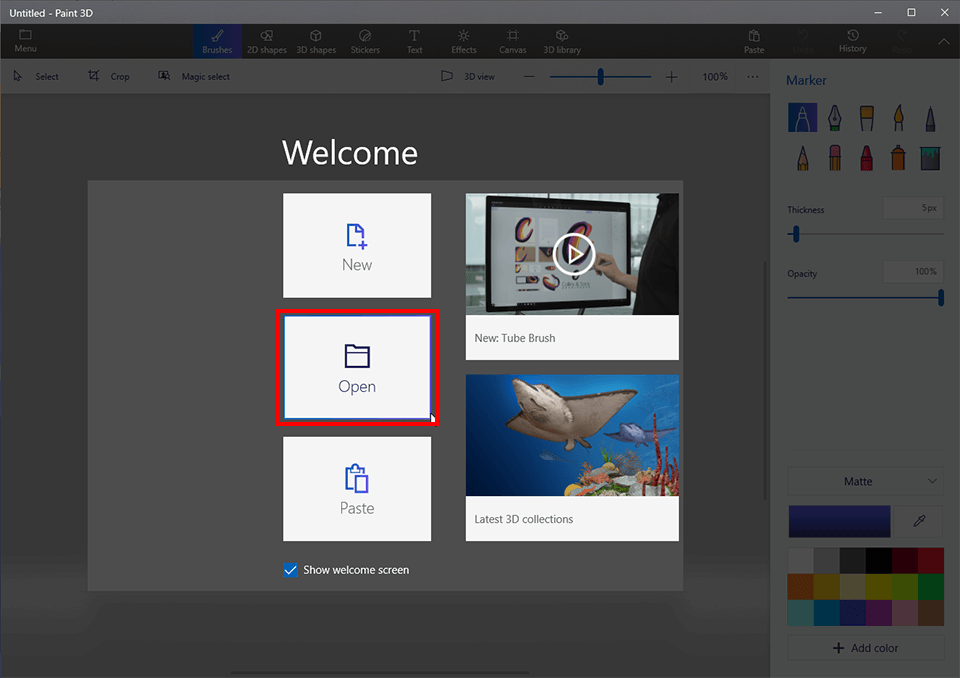Open the Menu in the top left
960x678 pixels.
(x=24, y=41)
